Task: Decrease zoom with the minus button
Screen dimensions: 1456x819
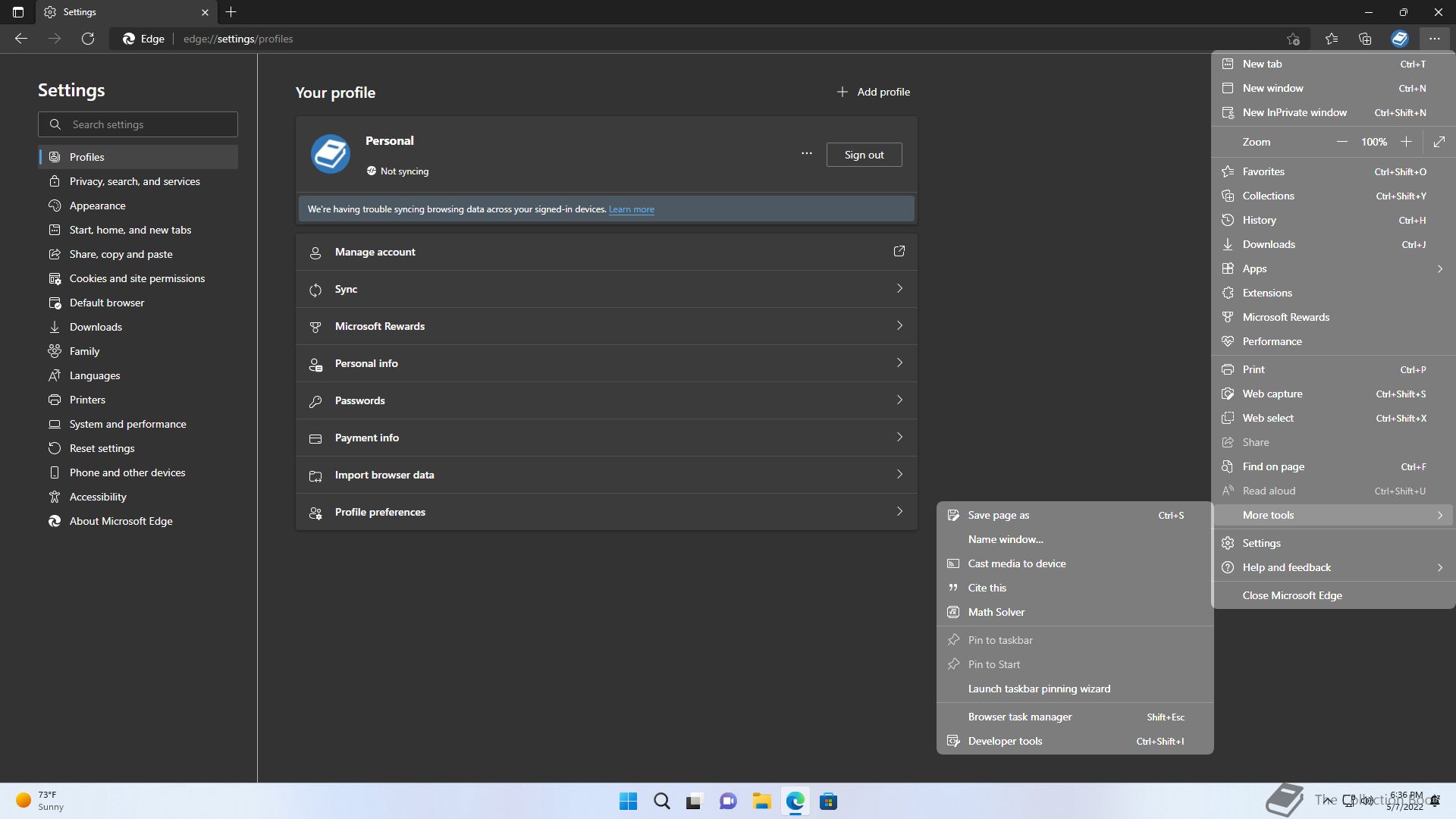Action: pos(1341,142)
